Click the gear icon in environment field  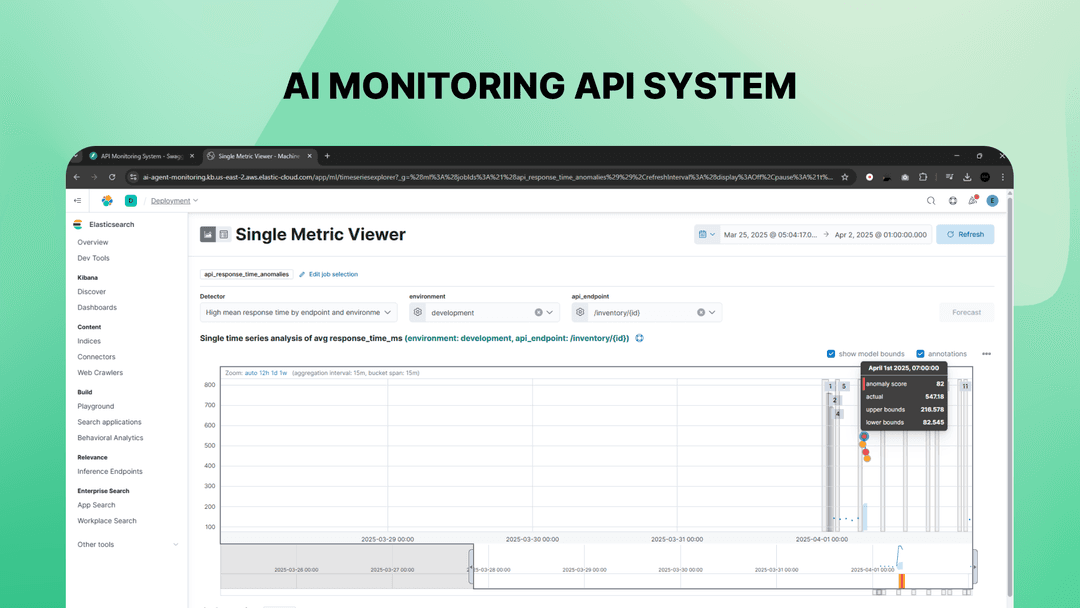(x=417, y=312)
